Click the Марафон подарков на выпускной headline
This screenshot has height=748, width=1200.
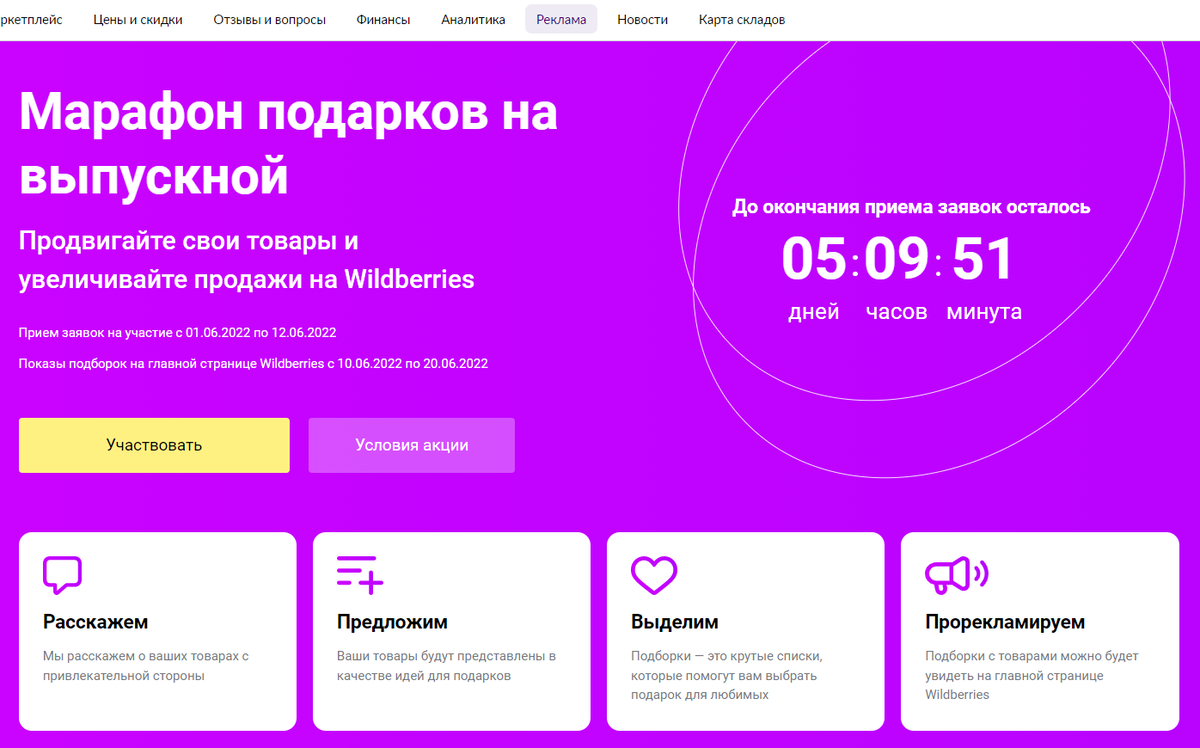(x=288, y=144)
